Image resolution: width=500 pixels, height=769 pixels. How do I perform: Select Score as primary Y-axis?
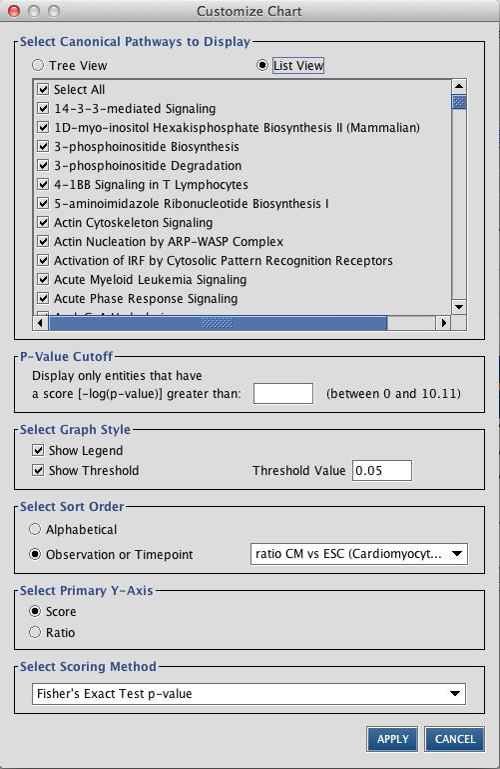coord(35,612)
